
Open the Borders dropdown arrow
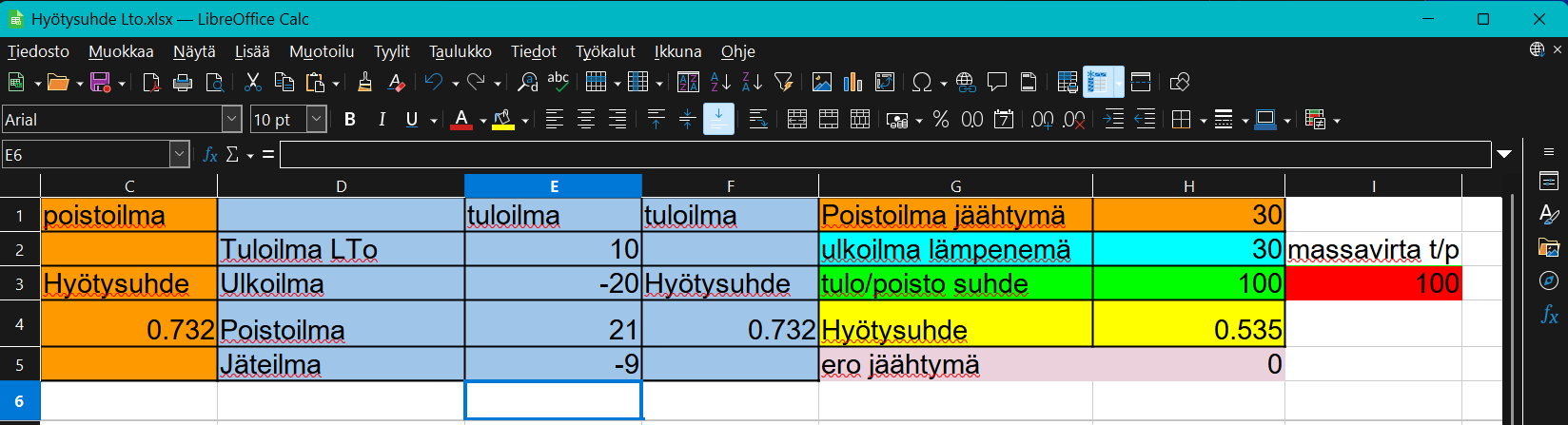1204,121
